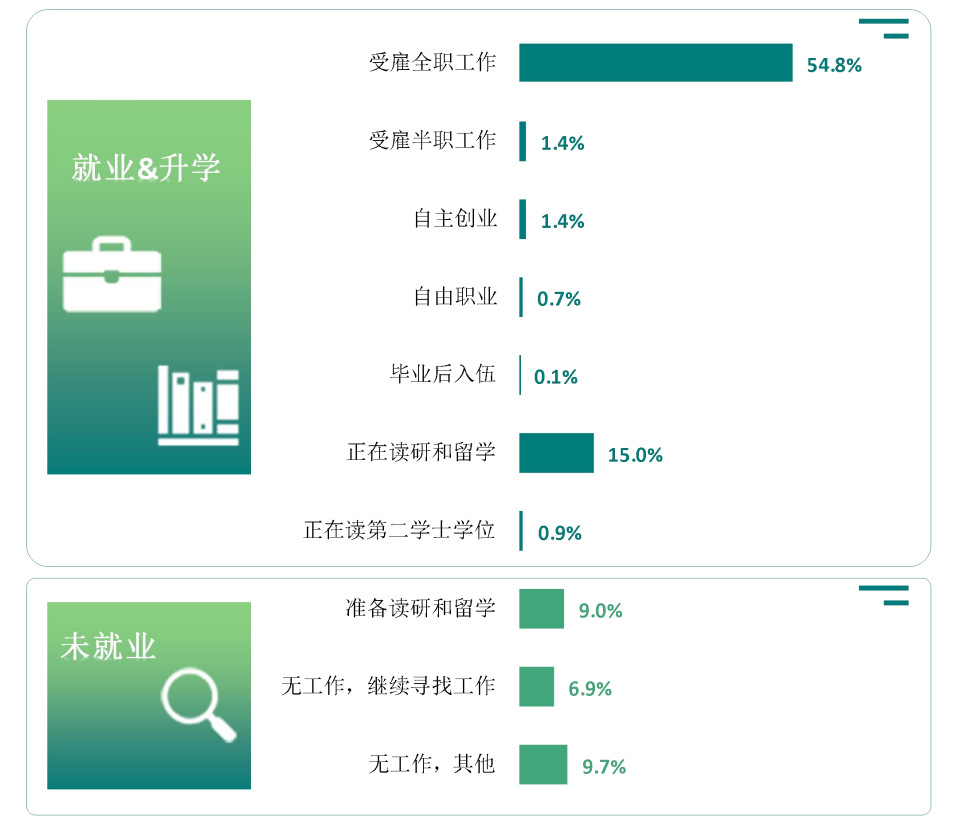953x823 pixels.
Task: Select the 未就业 panel title
Action: [x=108, y=646]
